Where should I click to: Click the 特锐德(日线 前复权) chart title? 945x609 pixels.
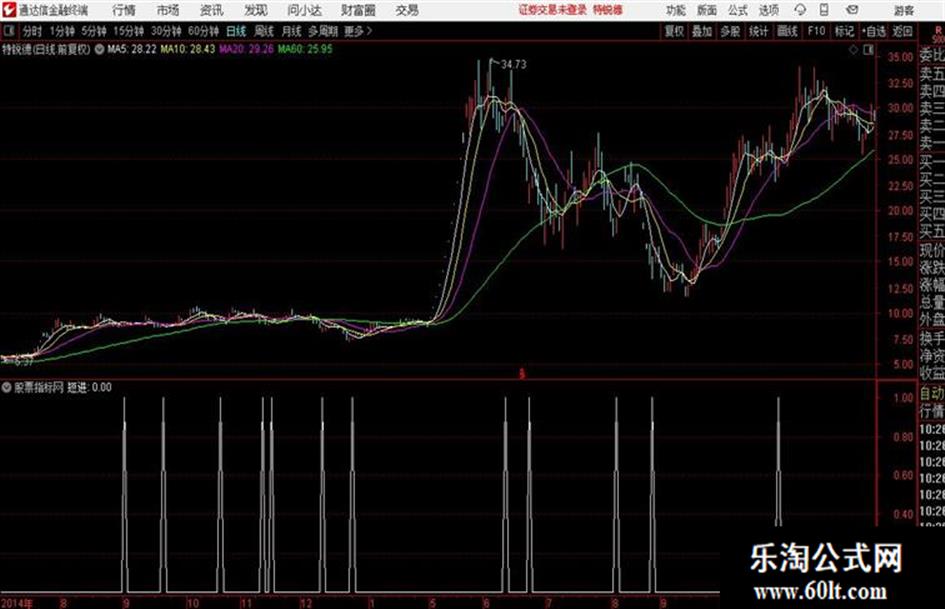[x=46, y=49]
